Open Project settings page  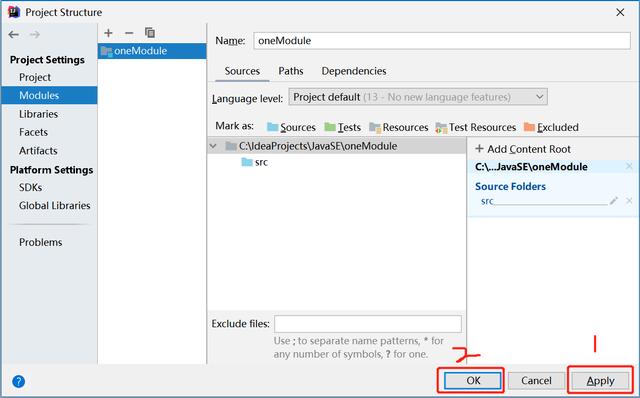tap(35, 77)
